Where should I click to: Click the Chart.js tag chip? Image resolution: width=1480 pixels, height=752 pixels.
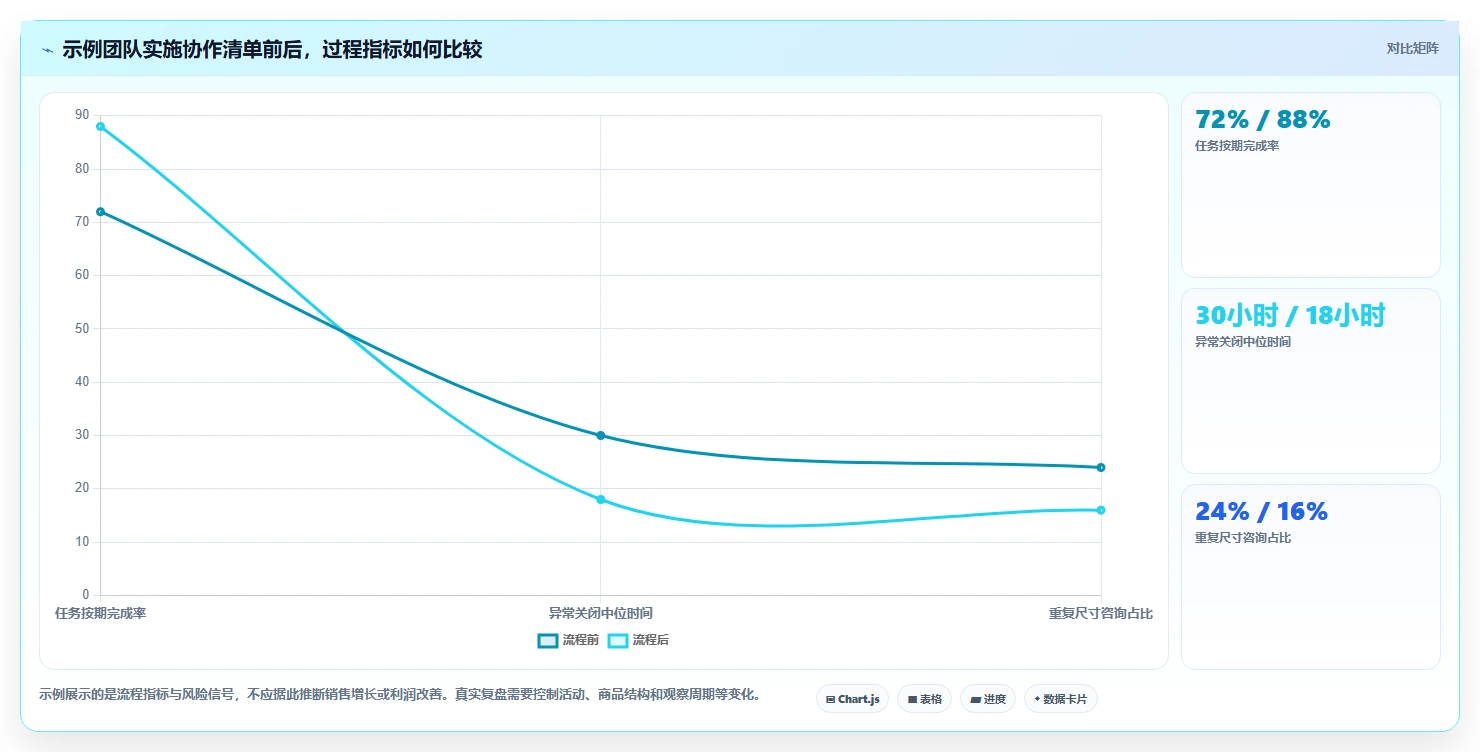(x=852, y=699)
